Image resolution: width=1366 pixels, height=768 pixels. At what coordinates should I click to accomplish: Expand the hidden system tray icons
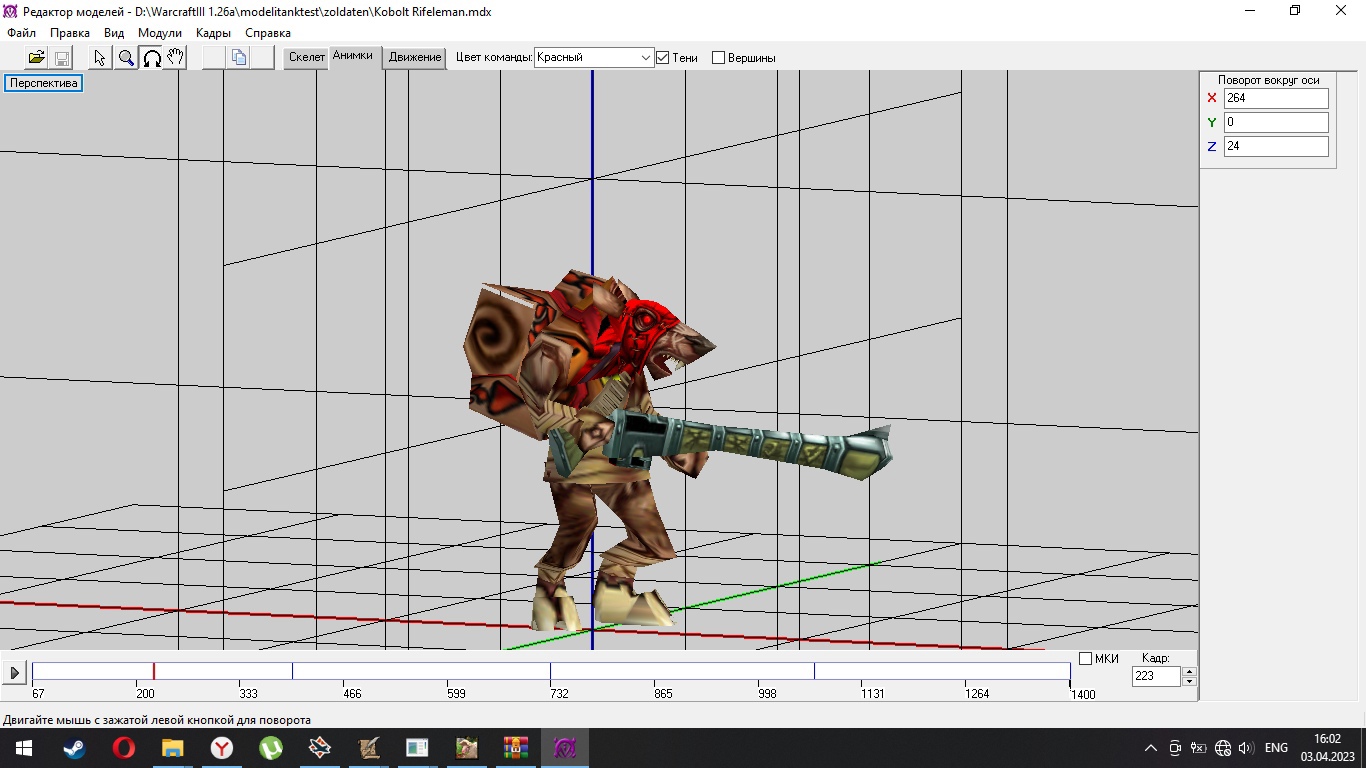(x=1150, y=748)
